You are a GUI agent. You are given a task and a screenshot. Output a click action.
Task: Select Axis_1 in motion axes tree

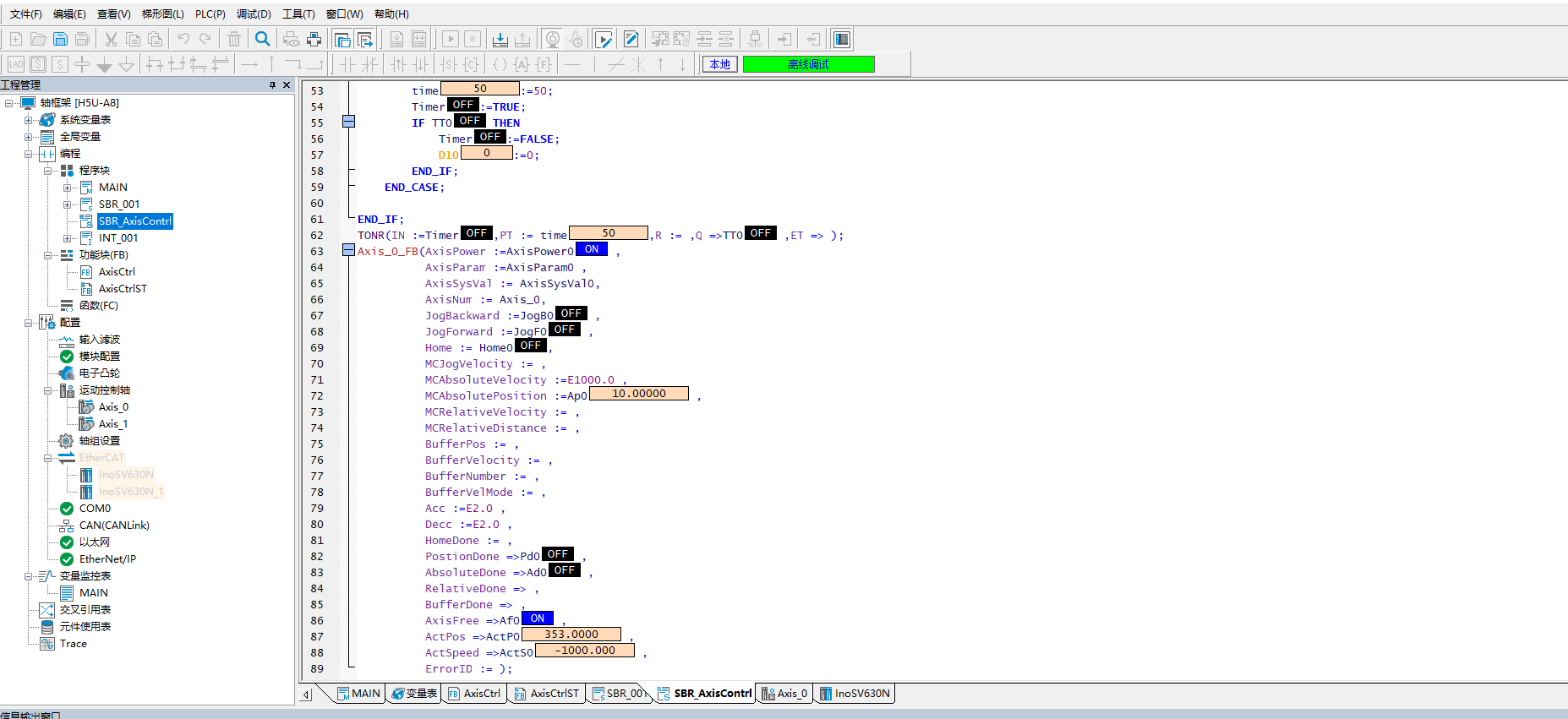pyautogui.click(x=113, y=424)
